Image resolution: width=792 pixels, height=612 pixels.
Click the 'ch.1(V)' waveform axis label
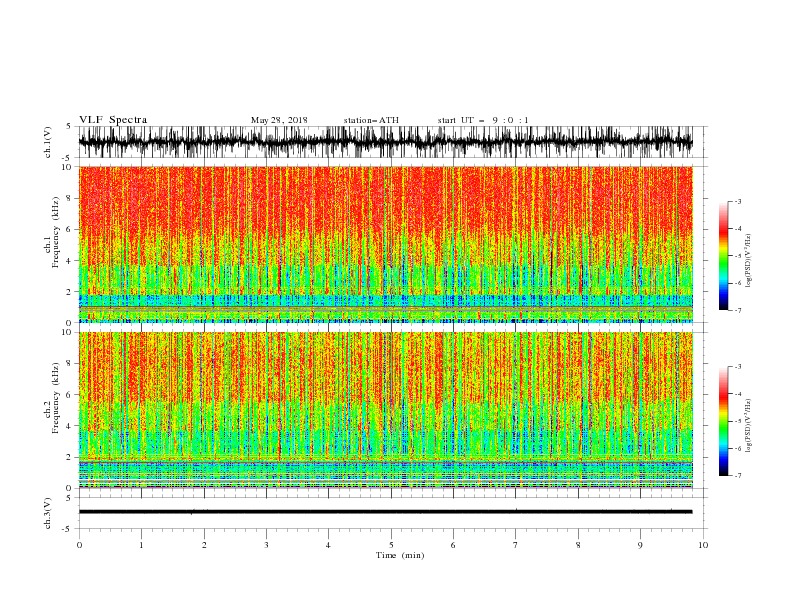[48, 142]
